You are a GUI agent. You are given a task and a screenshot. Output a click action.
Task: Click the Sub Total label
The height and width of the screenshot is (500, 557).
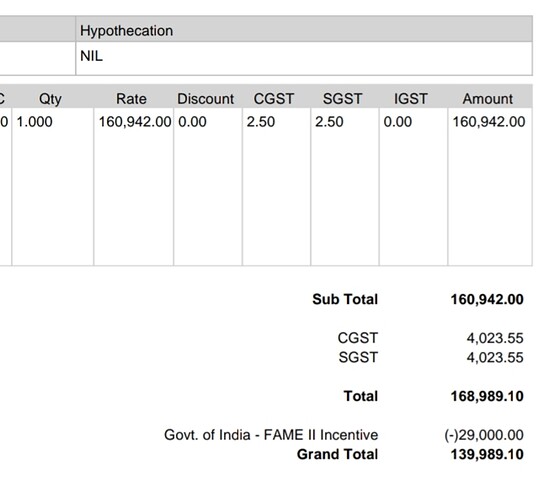point(345,299)
